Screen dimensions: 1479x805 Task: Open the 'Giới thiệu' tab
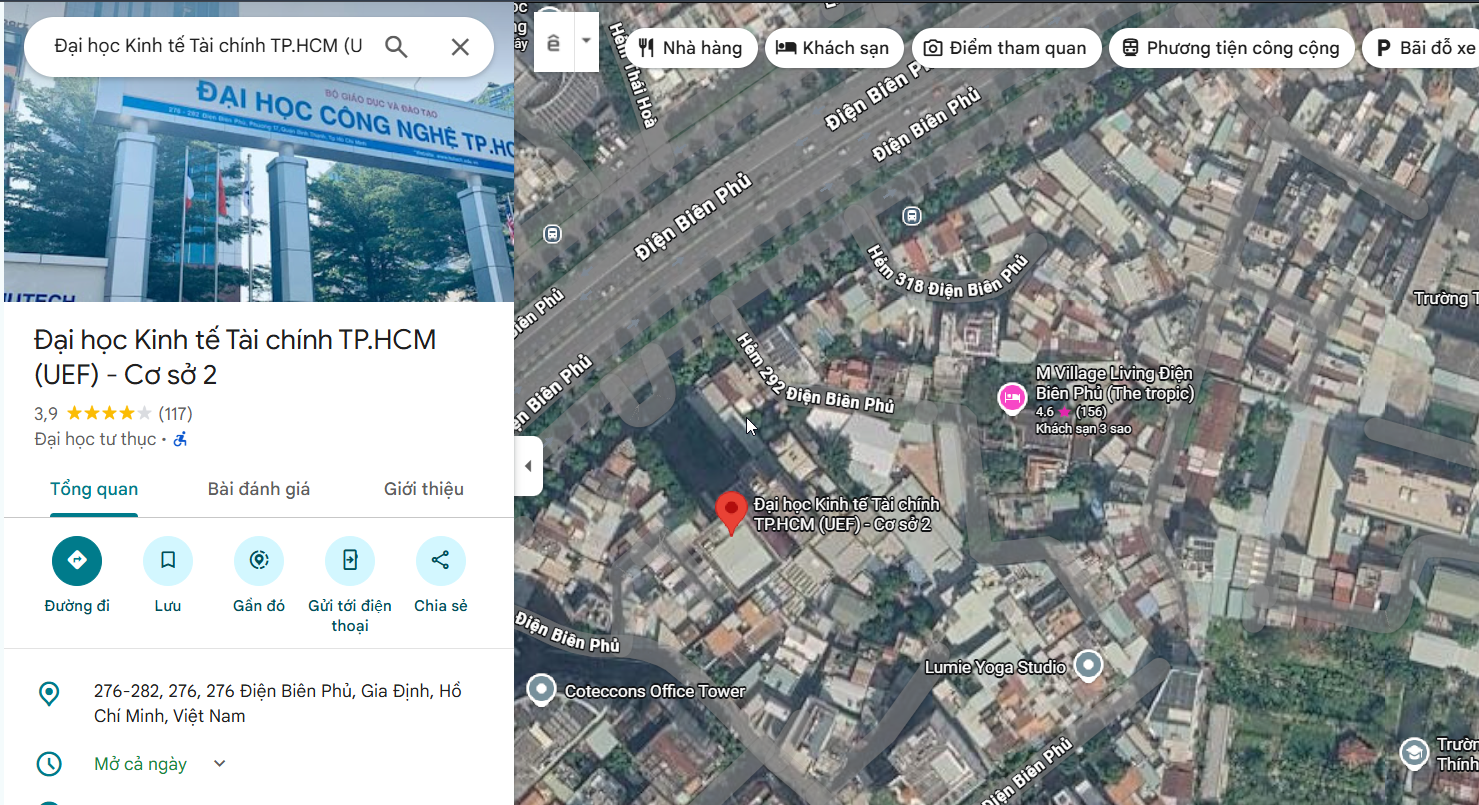pos(424,489)
